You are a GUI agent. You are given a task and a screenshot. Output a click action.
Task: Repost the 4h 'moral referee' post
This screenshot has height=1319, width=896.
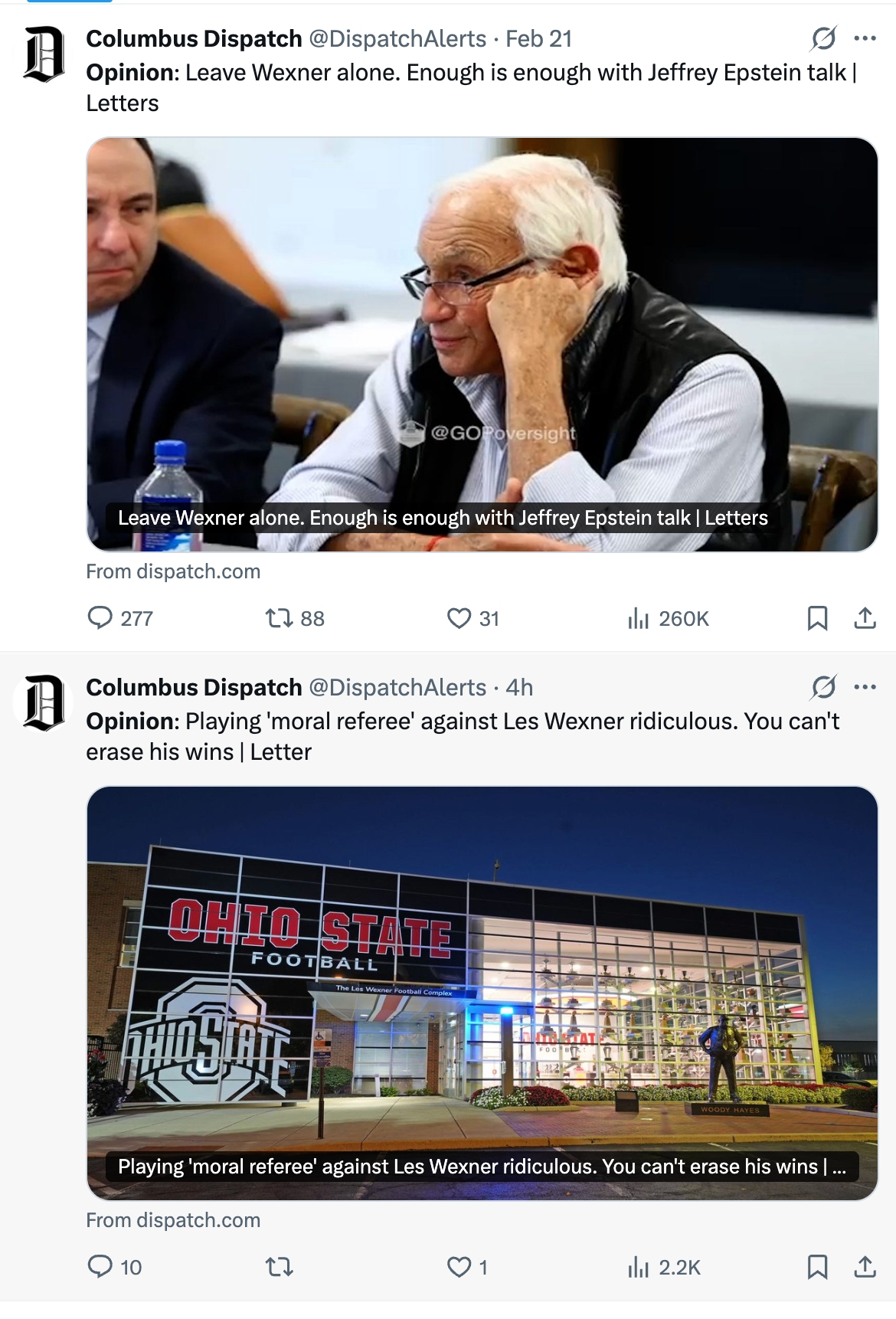pos(279,1266)
